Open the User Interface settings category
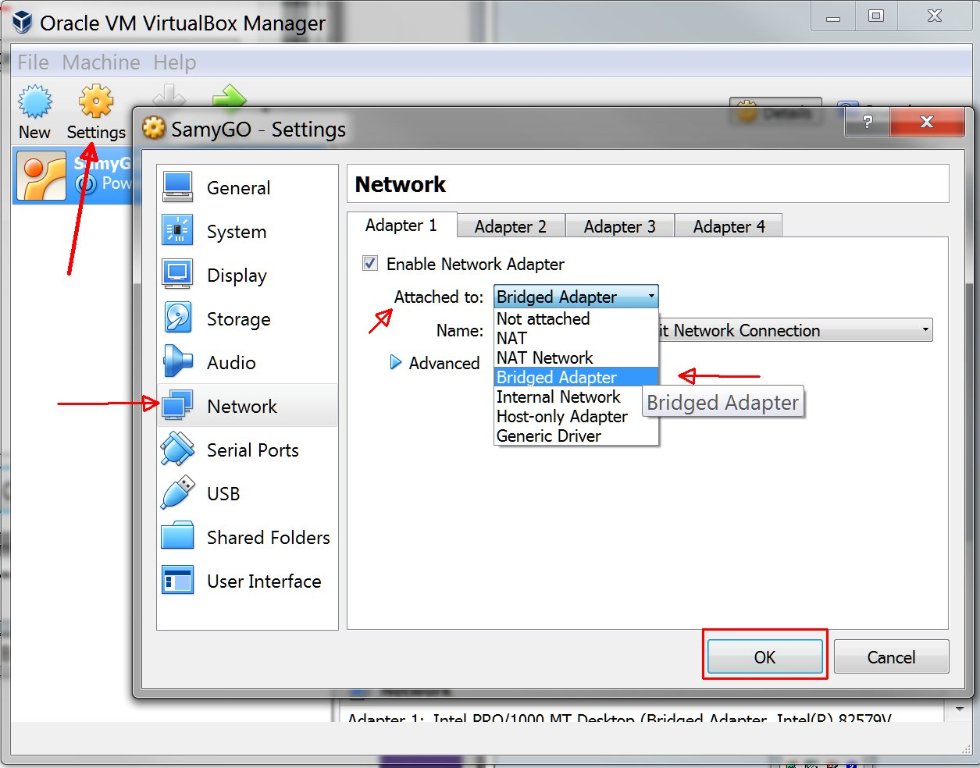 pos(246,581)
